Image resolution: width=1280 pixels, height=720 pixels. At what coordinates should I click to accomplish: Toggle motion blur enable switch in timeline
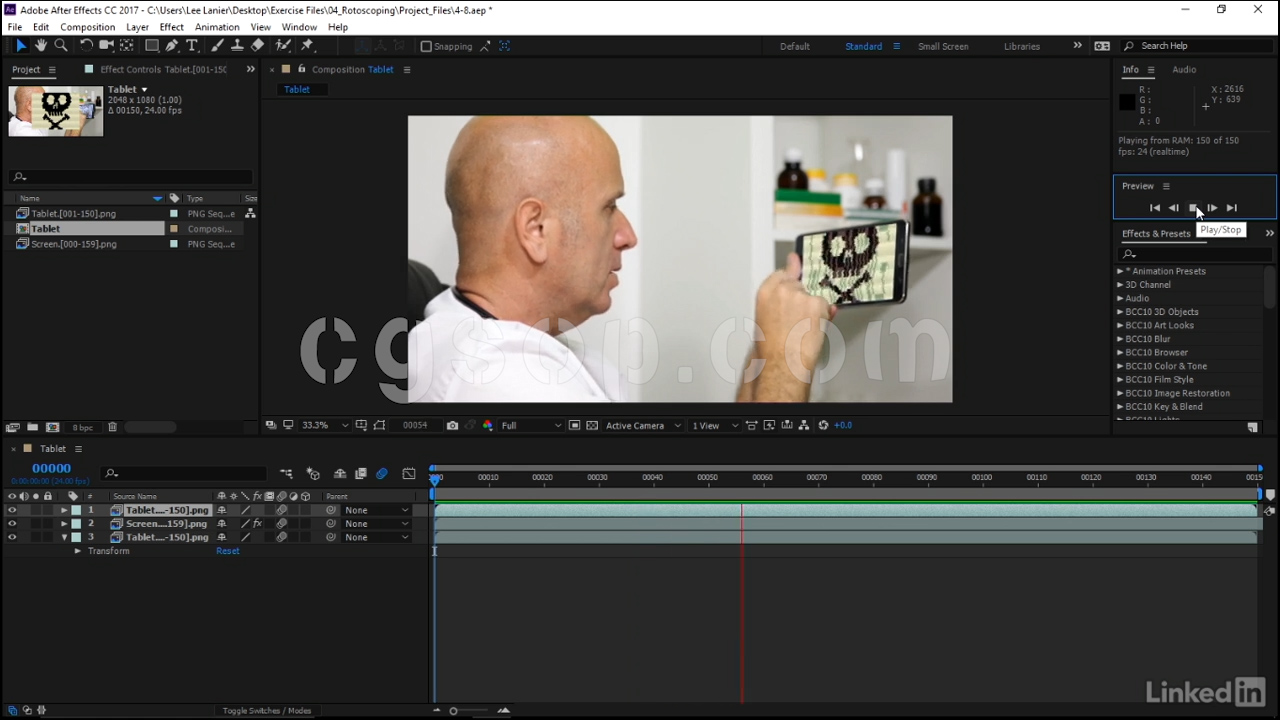382,474
